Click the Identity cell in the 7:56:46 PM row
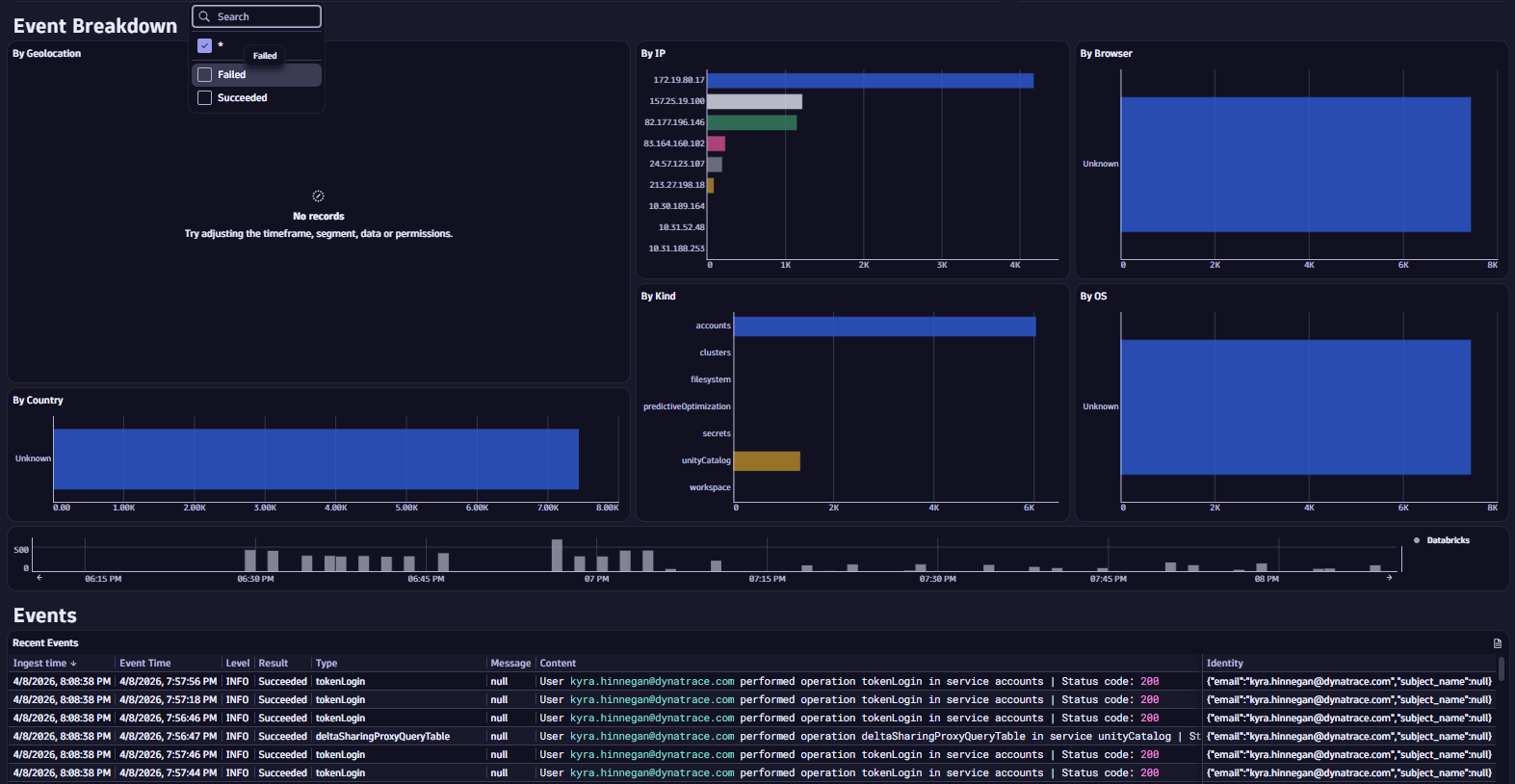The height and width of the screenshot is (784, 1515). click(x=1348, y=719)
